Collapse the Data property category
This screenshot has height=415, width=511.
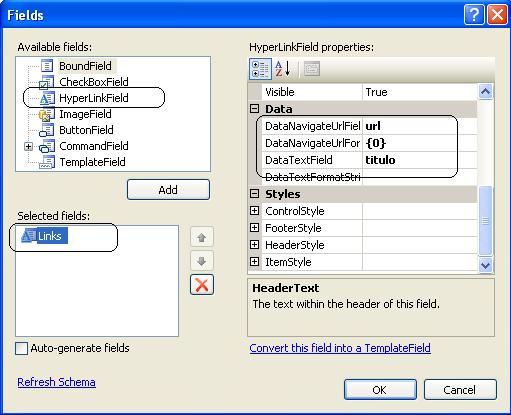[x=254, y=109]
